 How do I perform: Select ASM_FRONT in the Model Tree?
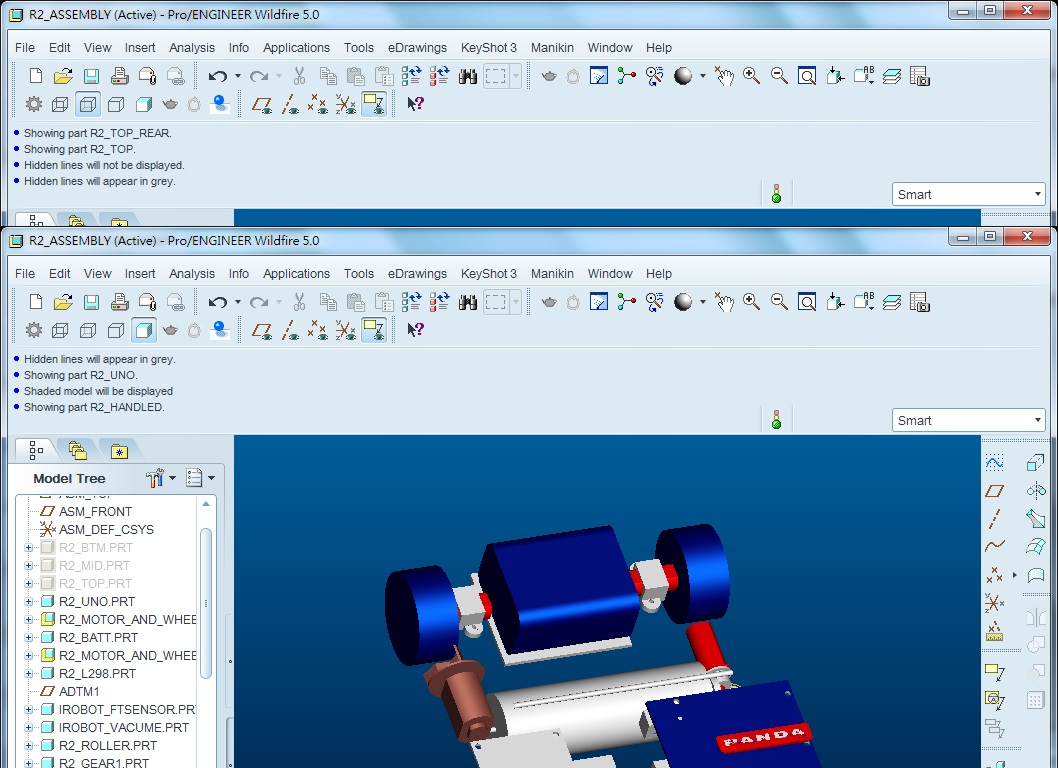95,512
